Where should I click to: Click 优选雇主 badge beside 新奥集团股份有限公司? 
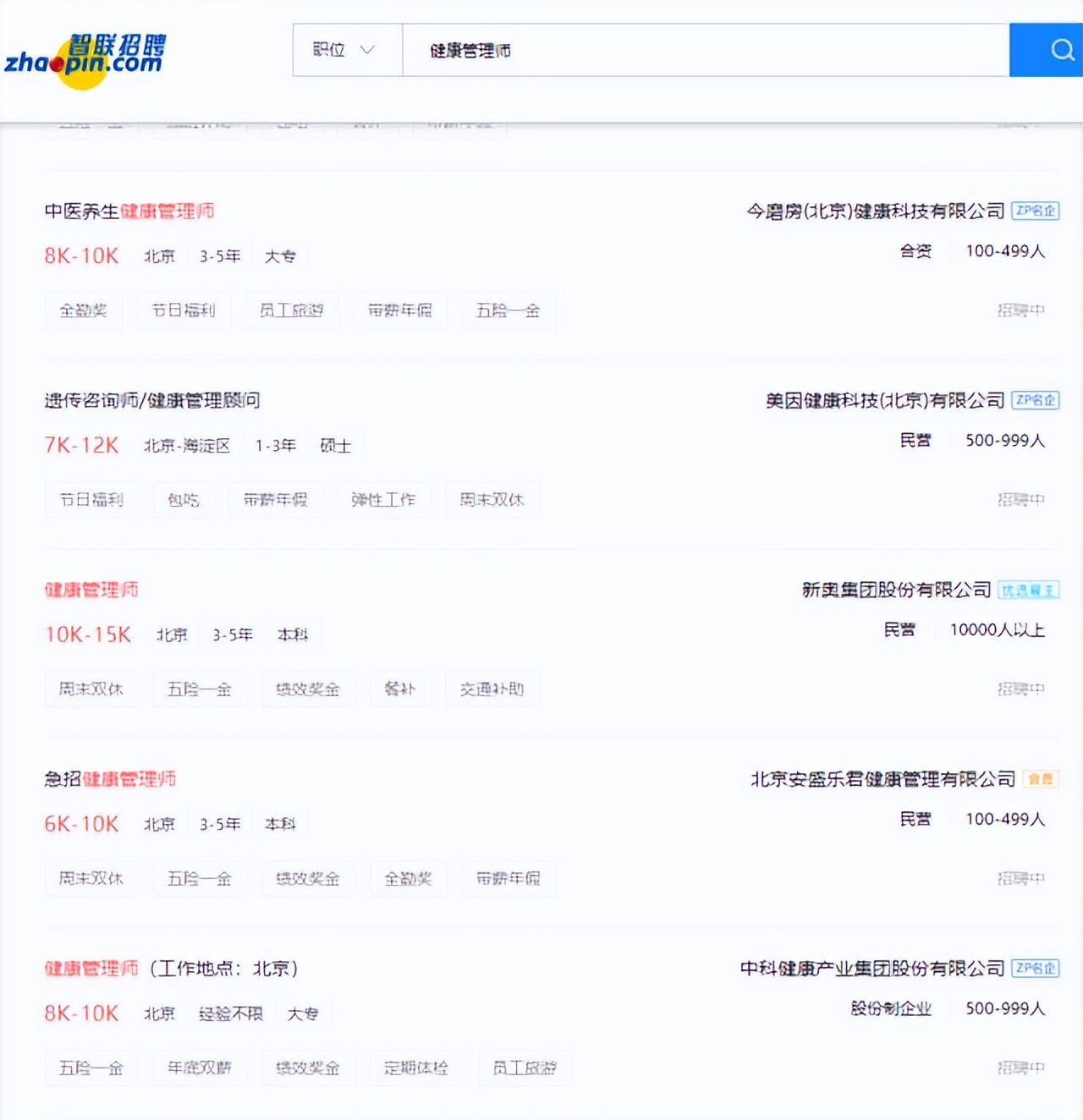(x=1031, y=590)
